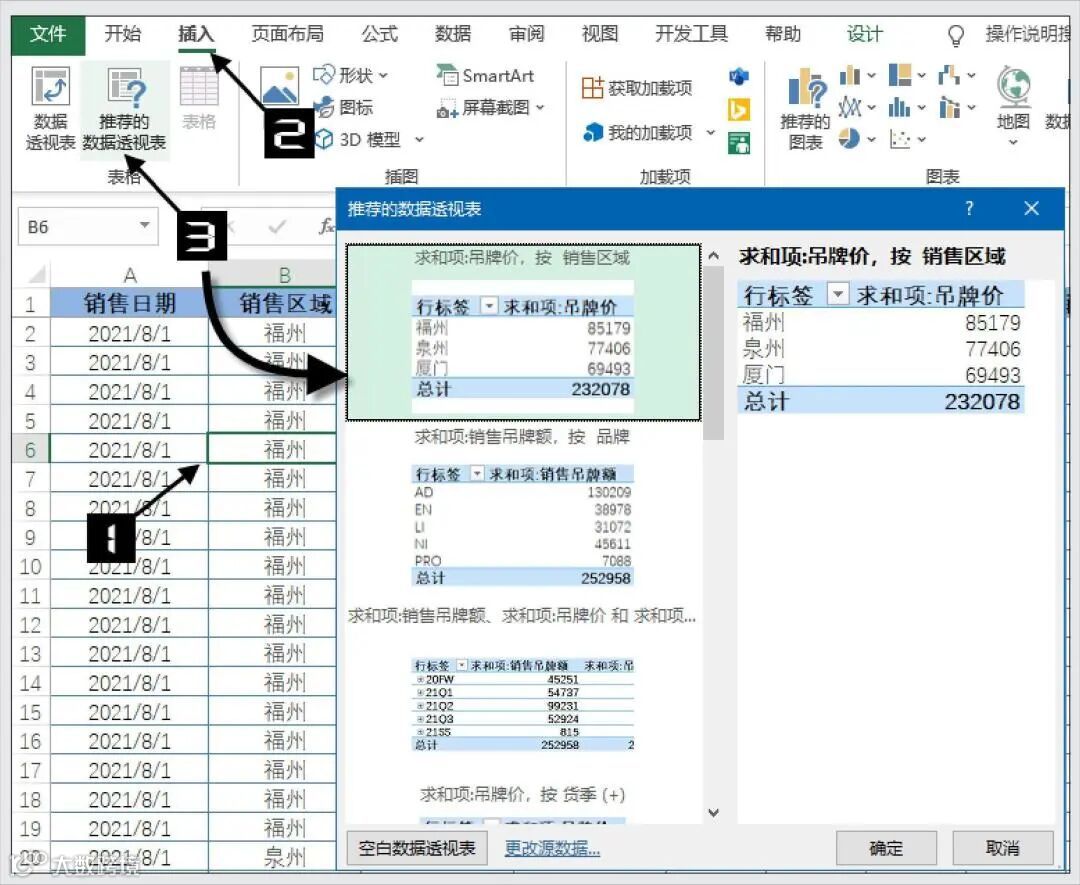
Task: Open Shapes gallery
Action: 351,75
